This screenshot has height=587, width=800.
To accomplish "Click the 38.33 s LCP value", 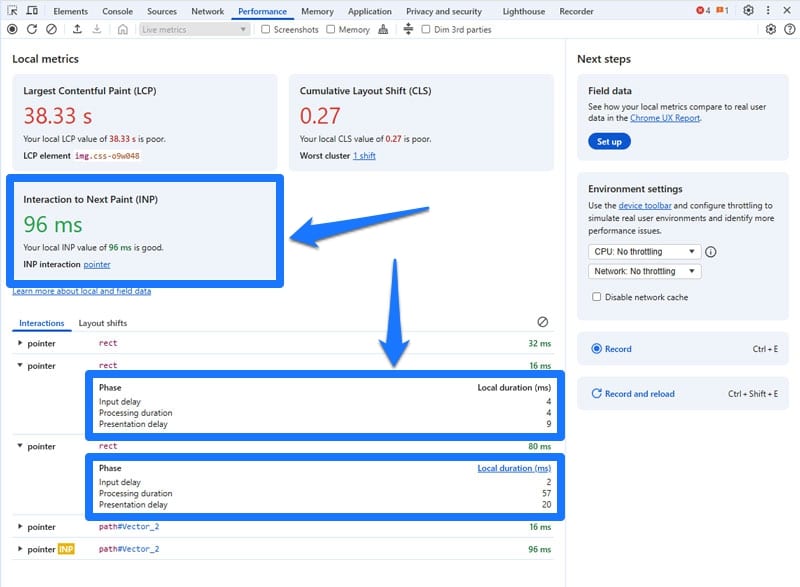I will coord(58,116).
